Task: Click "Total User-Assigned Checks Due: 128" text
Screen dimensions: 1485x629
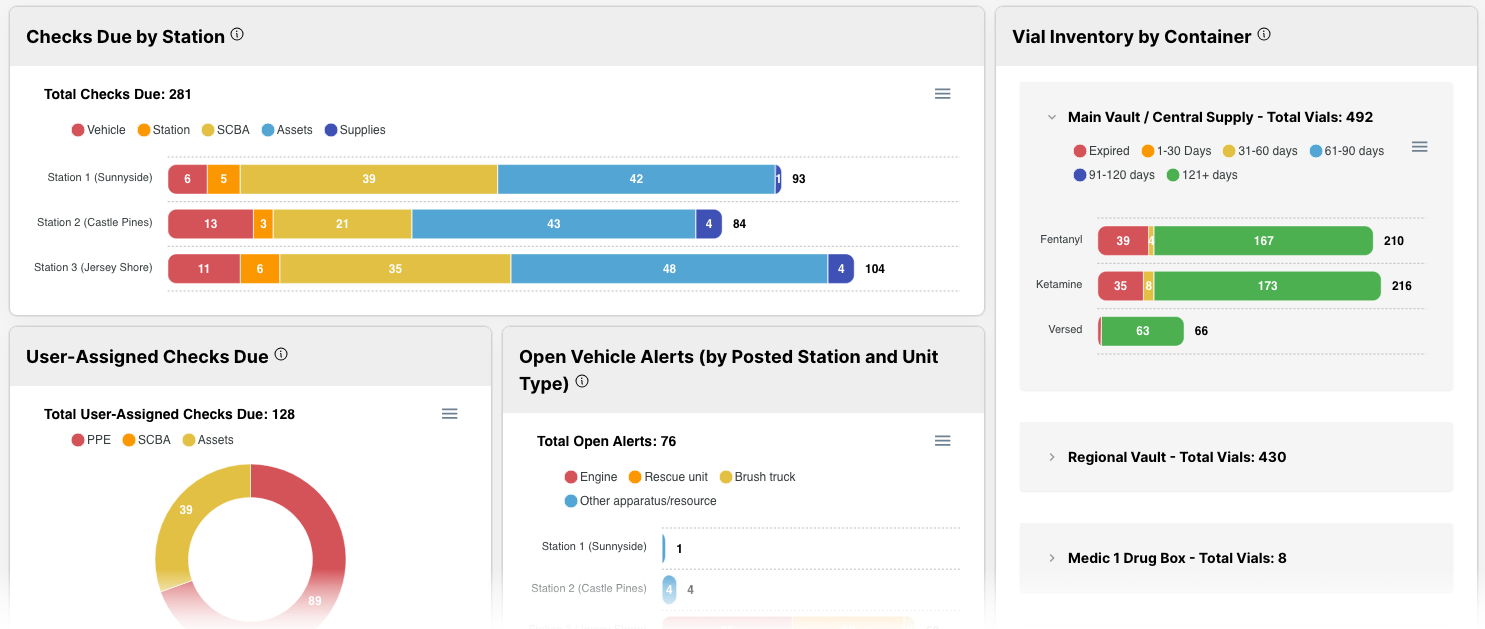Action: click(x=169, y=414)
